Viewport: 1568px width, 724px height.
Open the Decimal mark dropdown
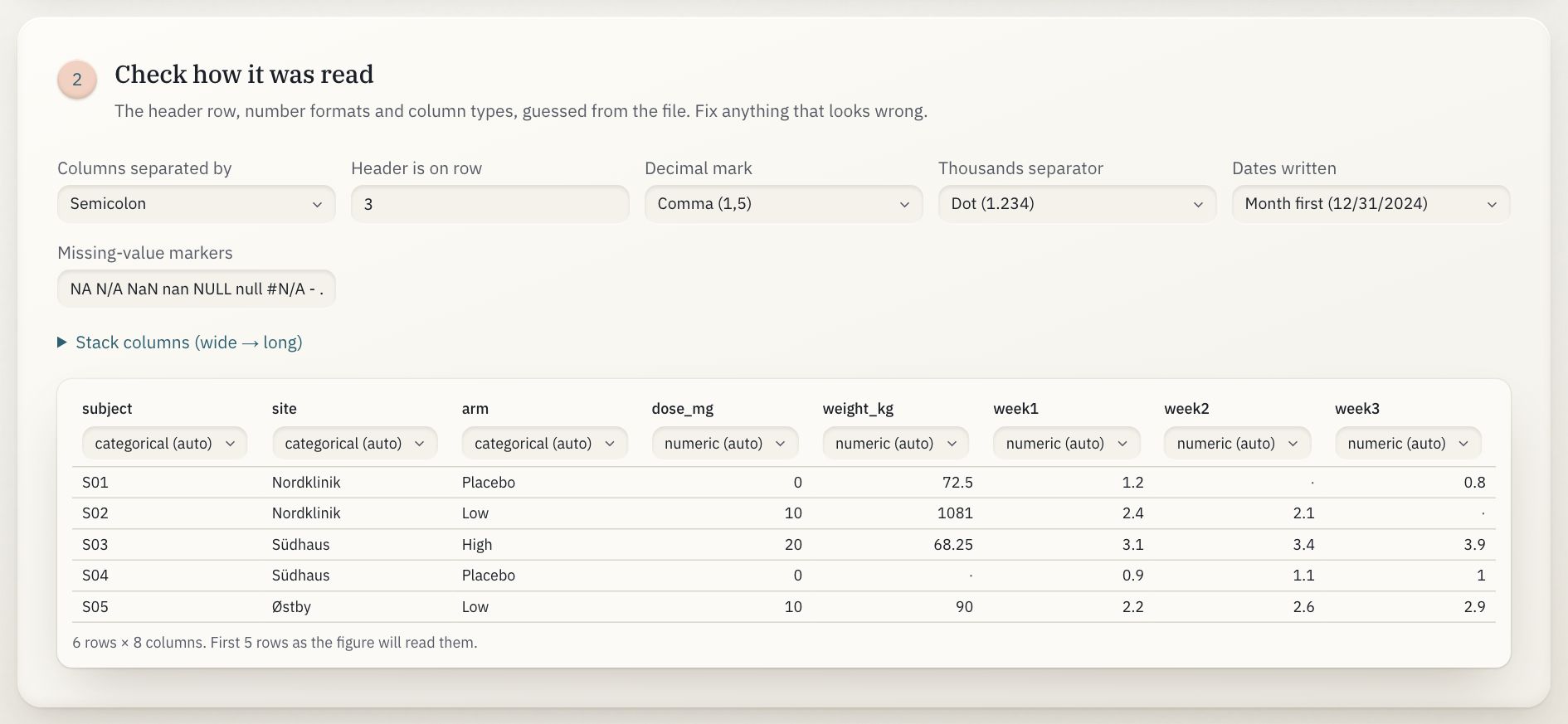(x=783, y=204)
